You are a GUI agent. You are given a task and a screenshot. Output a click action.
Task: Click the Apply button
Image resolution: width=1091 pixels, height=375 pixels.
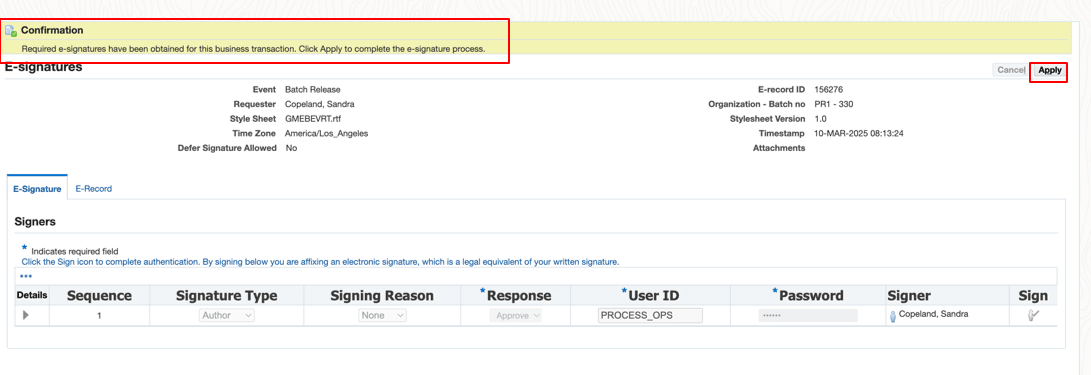click(1049, 70)
